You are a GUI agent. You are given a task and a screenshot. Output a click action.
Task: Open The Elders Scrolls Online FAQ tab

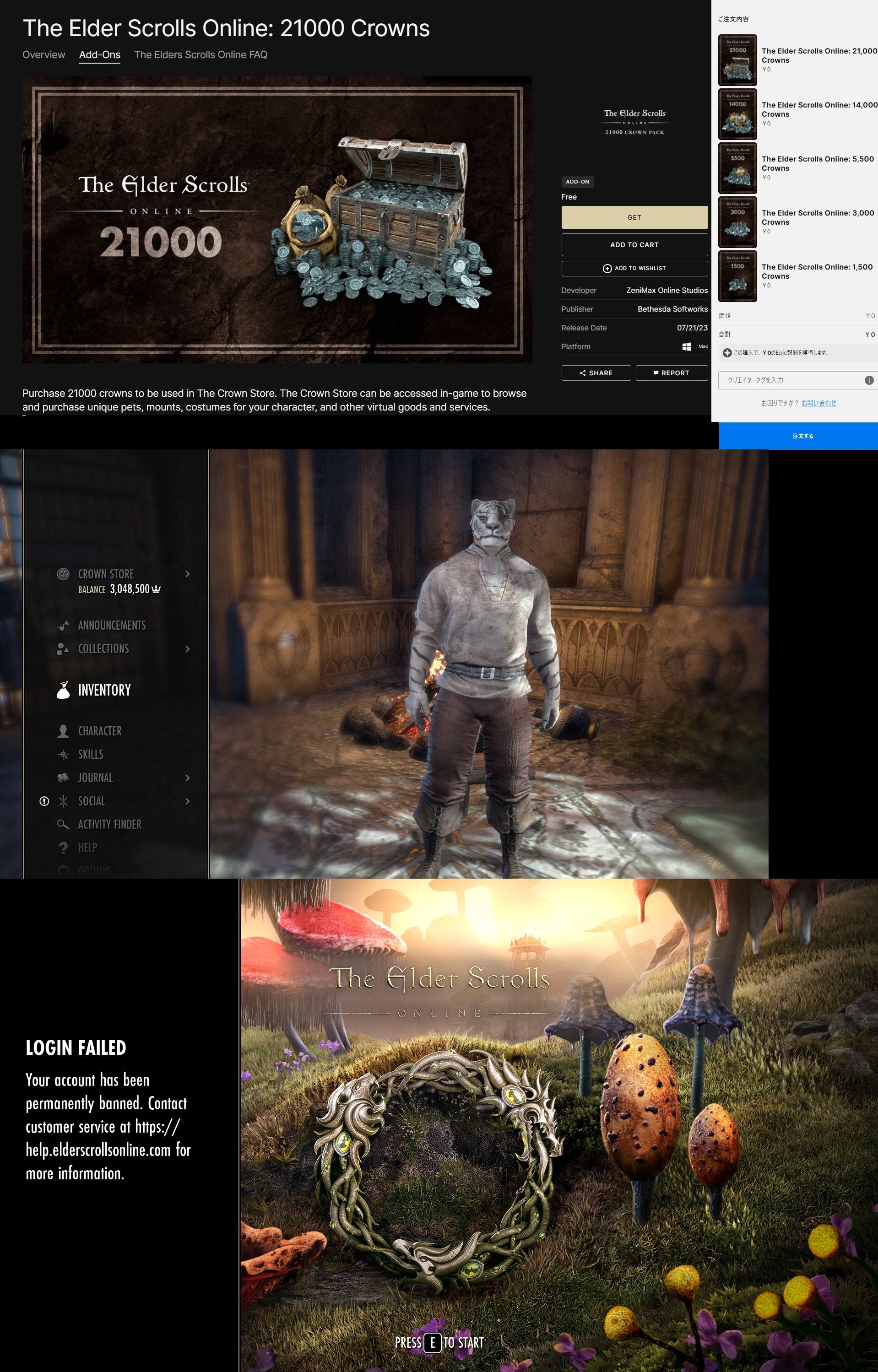pos(200,55)
